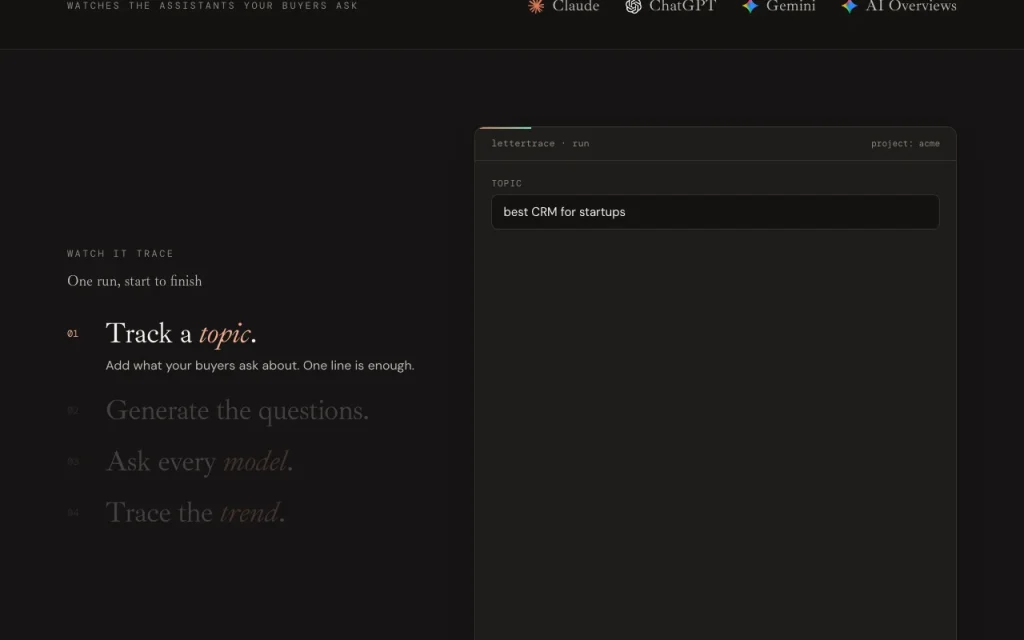
Task: Click the ChatGPT label text
Action: pyautogui.click(x=682, y=6)
